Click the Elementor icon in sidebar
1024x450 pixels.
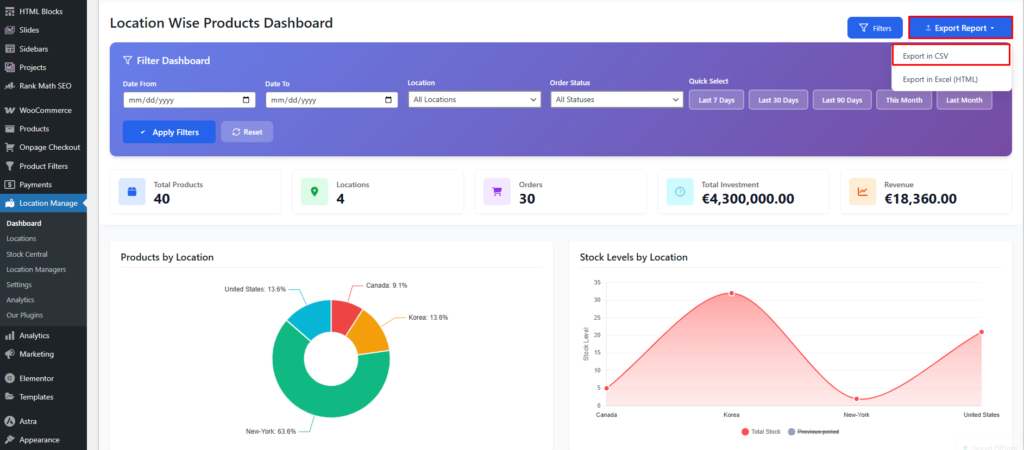click(x=9, y=378)
